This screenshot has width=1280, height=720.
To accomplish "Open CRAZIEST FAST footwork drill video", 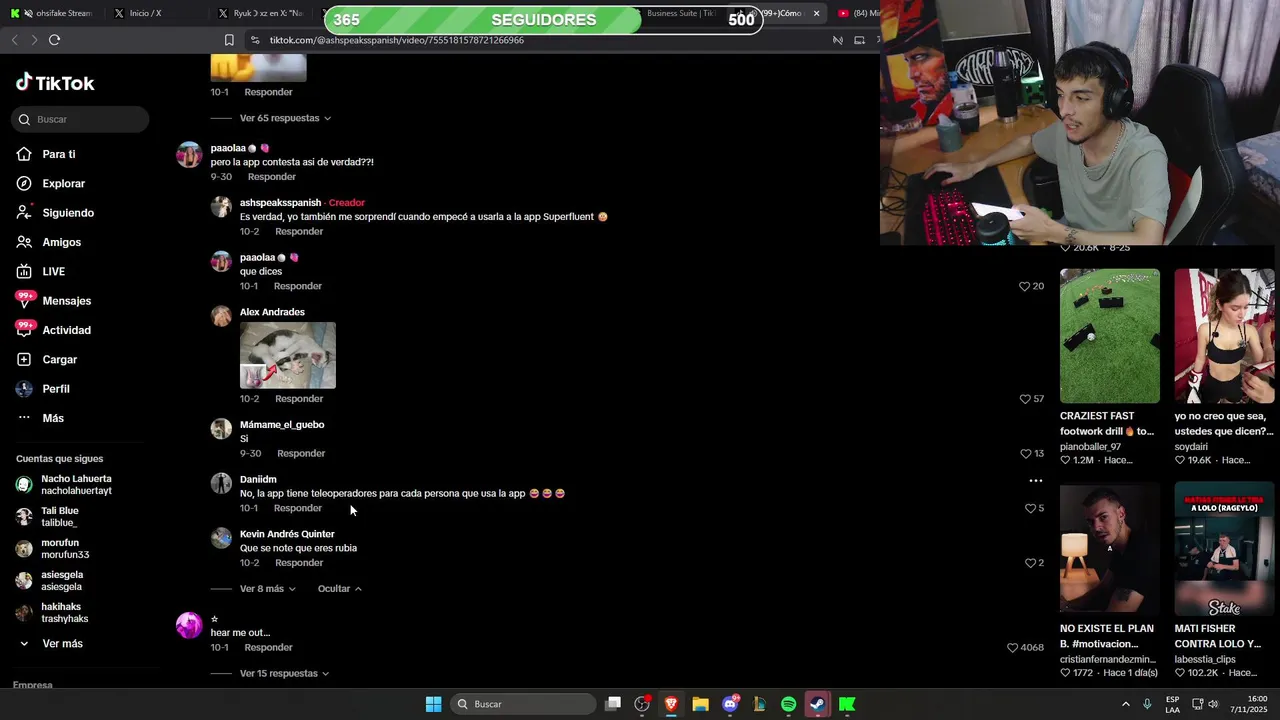I will [x=1110, y=336].
